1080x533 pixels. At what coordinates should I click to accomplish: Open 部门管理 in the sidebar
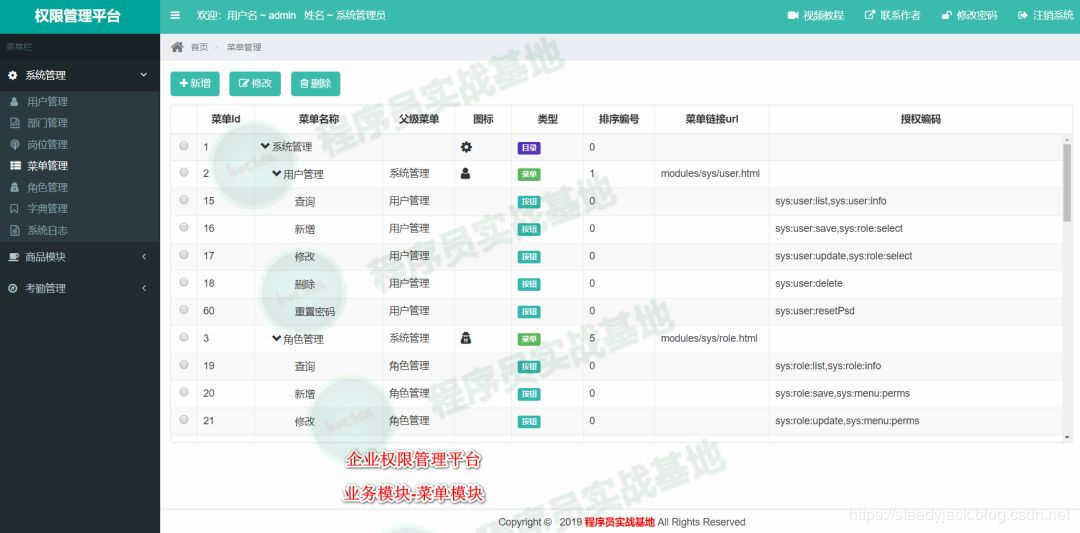[x=48, y=123]
